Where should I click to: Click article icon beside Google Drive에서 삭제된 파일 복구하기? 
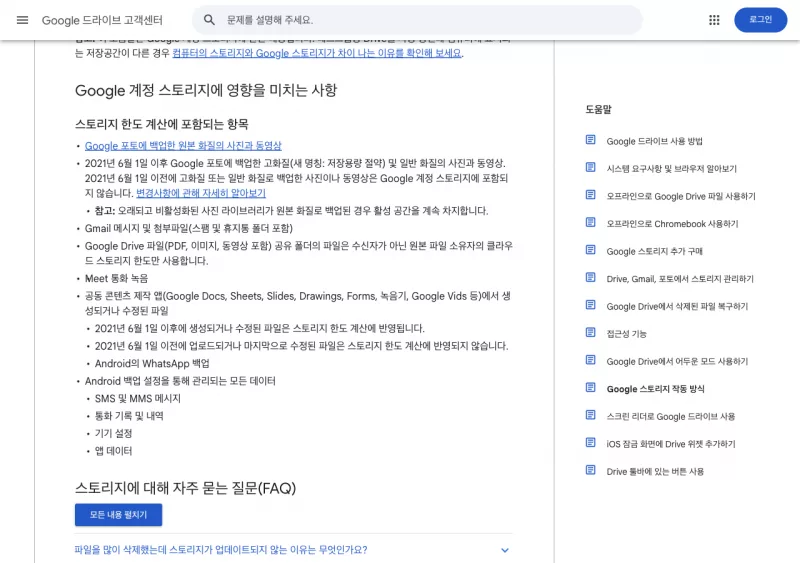click(x=590, y=305)
